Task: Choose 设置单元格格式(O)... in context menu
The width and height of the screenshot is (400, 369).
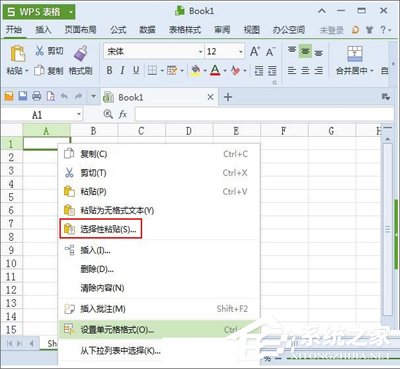Action: pos(159,330)
